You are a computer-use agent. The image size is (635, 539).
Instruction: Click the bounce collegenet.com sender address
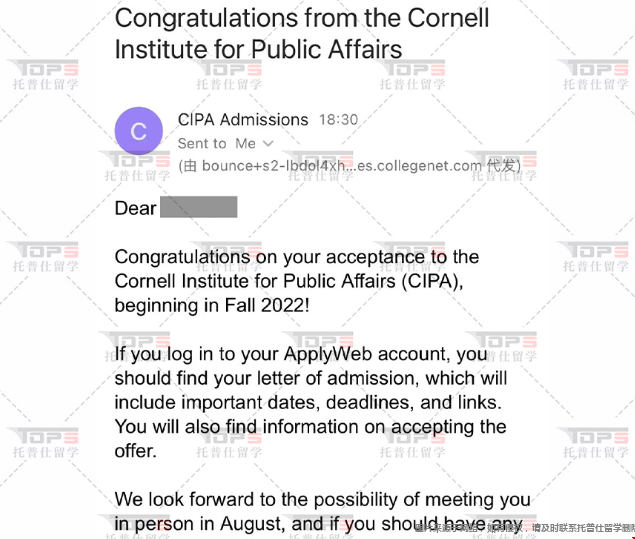click(342, 166)
